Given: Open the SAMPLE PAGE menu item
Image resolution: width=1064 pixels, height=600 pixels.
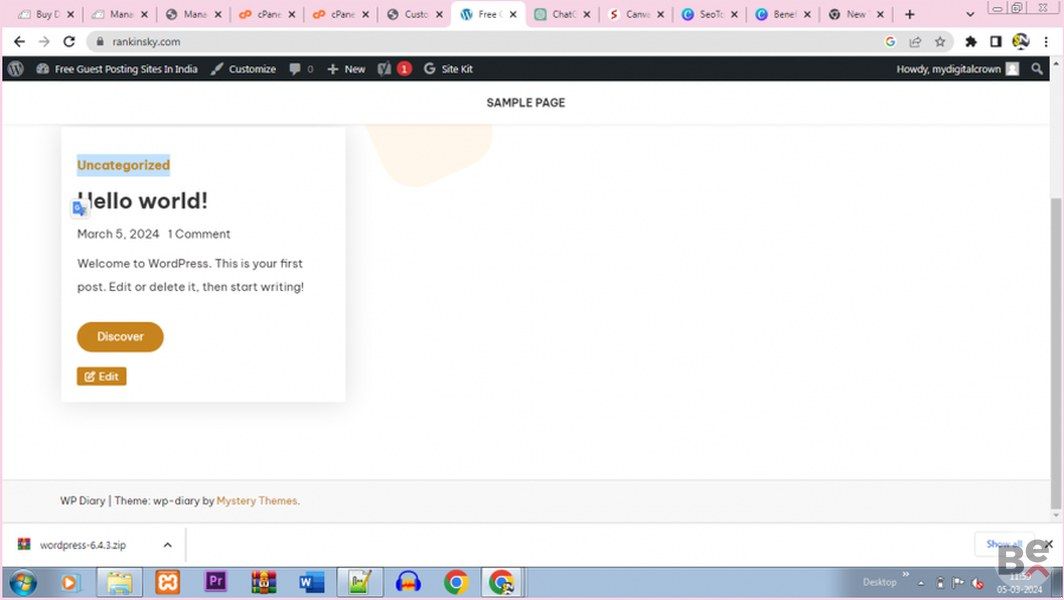Looking at the screenshot, I should (525, 103).
